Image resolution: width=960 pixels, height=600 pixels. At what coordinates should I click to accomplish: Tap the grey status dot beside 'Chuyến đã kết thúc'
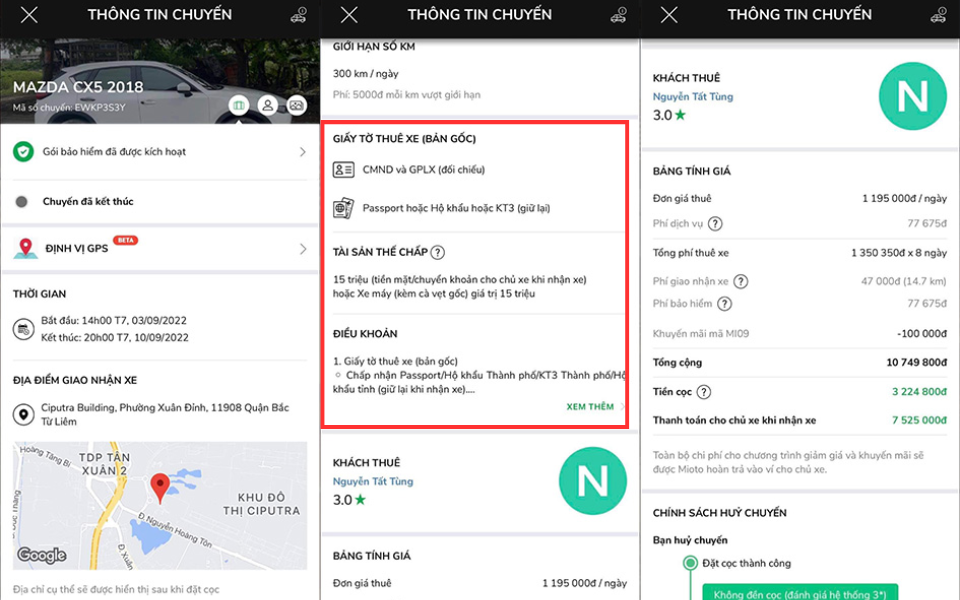tap(21, 201)
